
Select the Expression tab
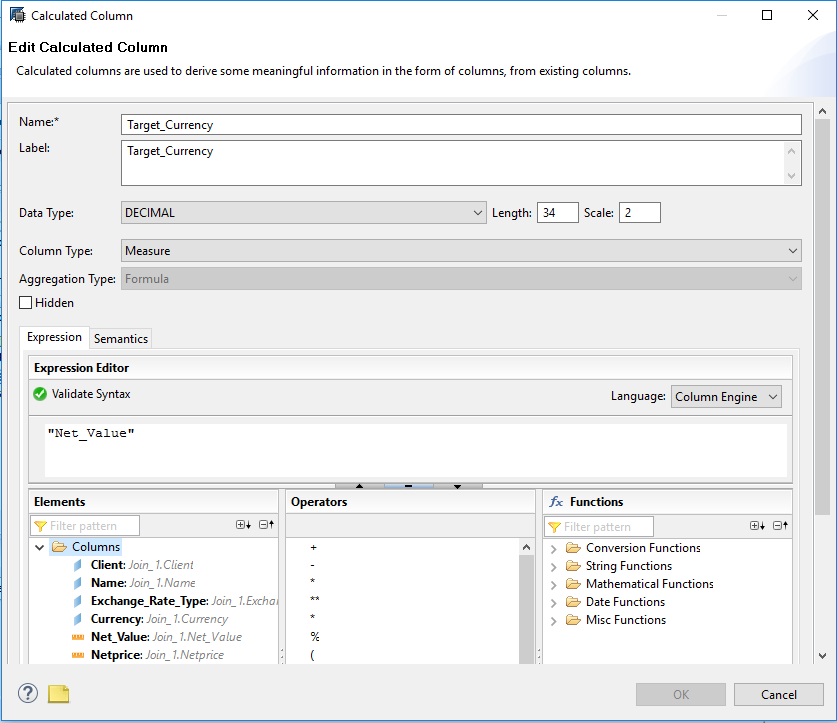click(x=54, y=337)
